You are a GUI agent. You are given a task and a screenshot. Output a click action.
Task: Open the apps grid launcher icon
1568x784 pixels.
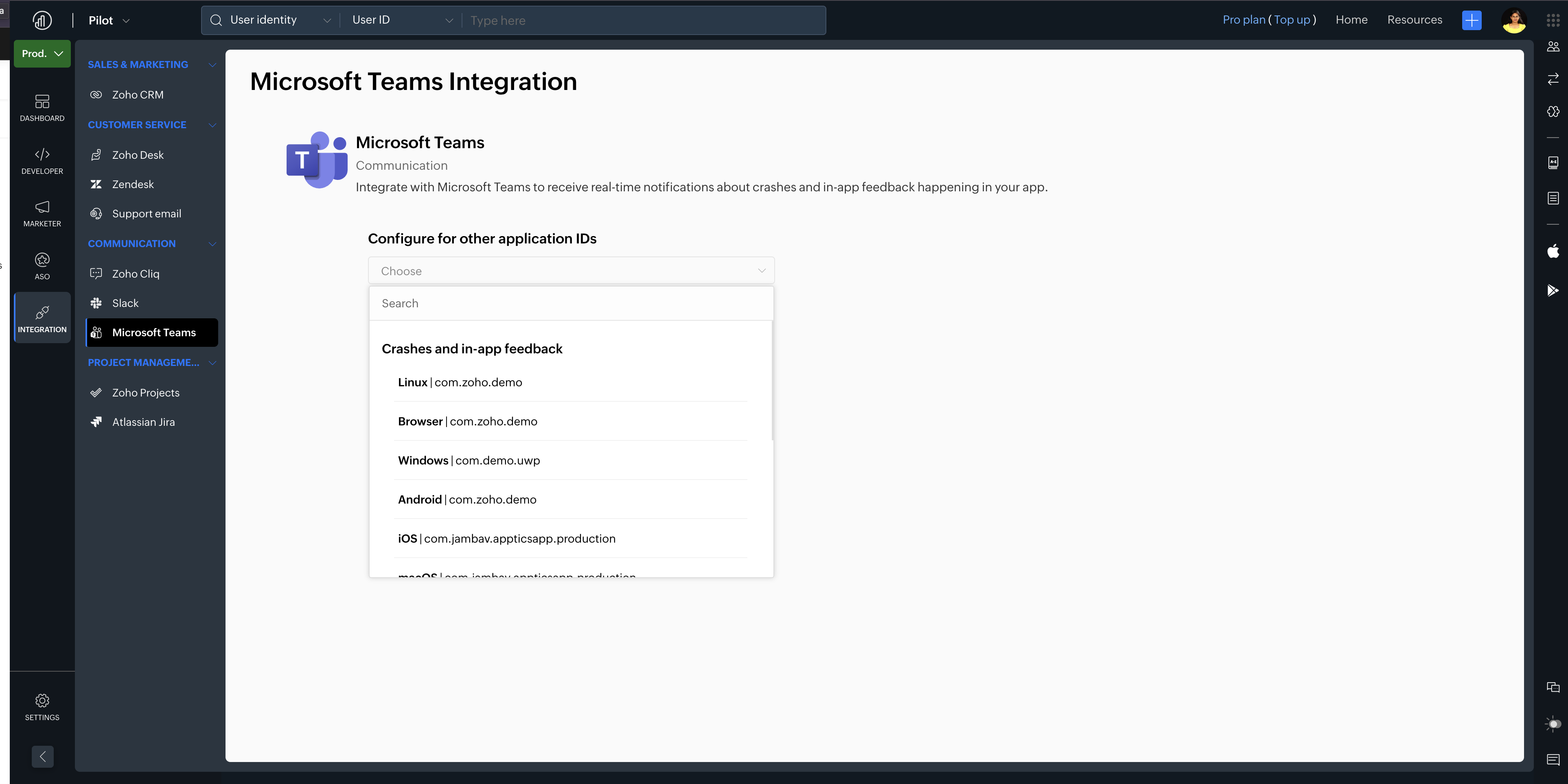click(x=1553, y=20)
